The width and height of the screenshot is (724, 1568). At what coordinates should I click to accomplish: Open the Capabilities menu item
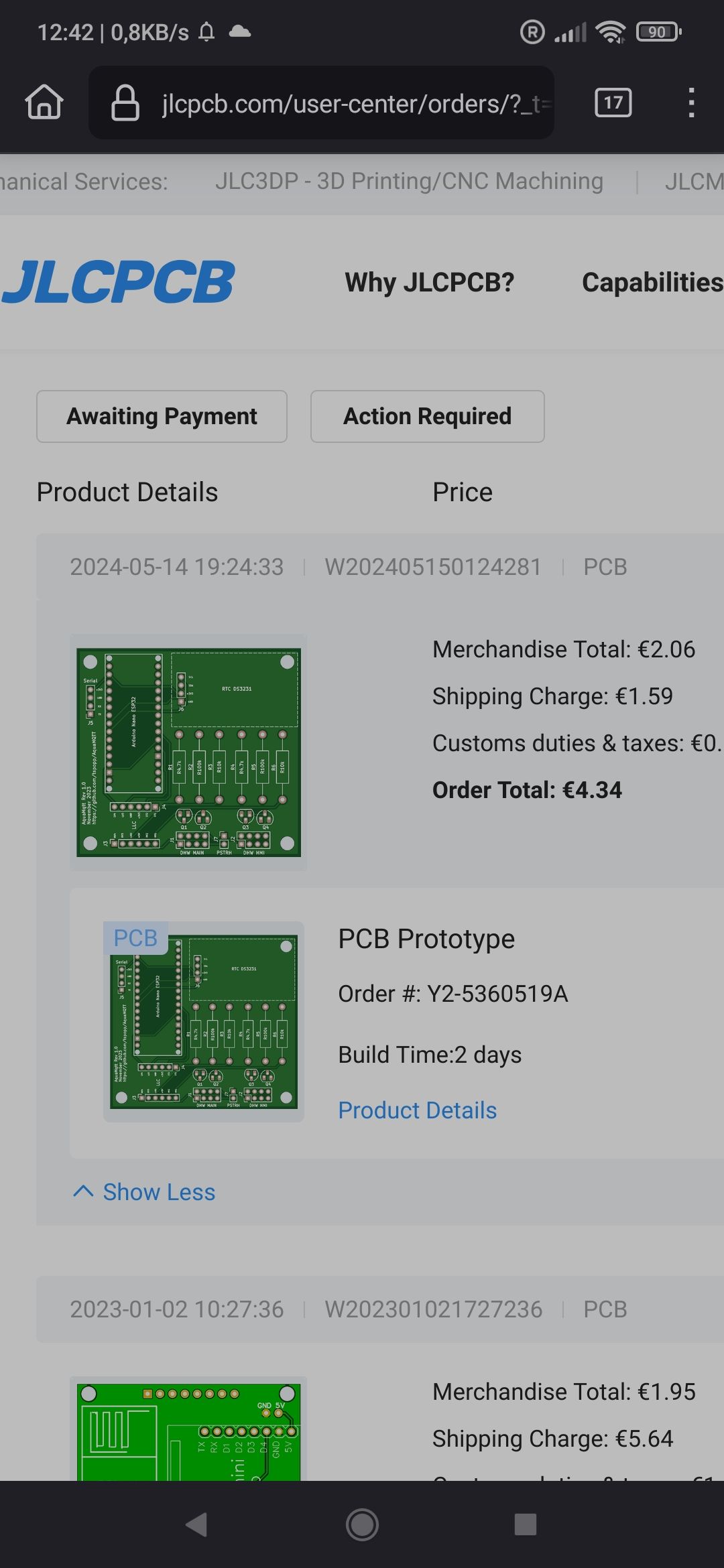tap(652, 282)
